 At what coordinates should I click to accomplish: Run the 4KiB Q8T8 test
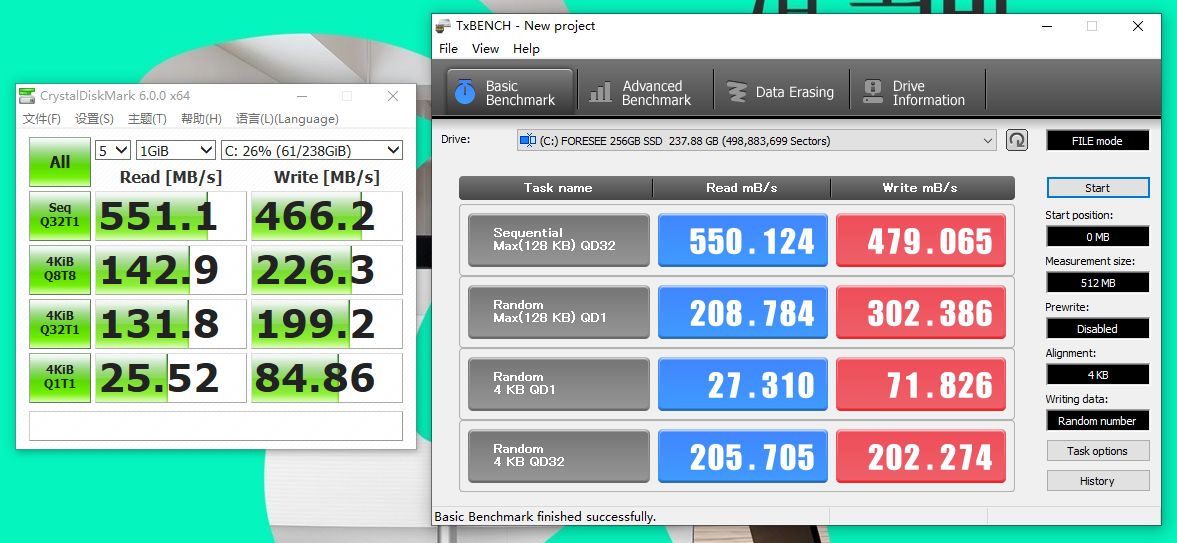point(60,270)
